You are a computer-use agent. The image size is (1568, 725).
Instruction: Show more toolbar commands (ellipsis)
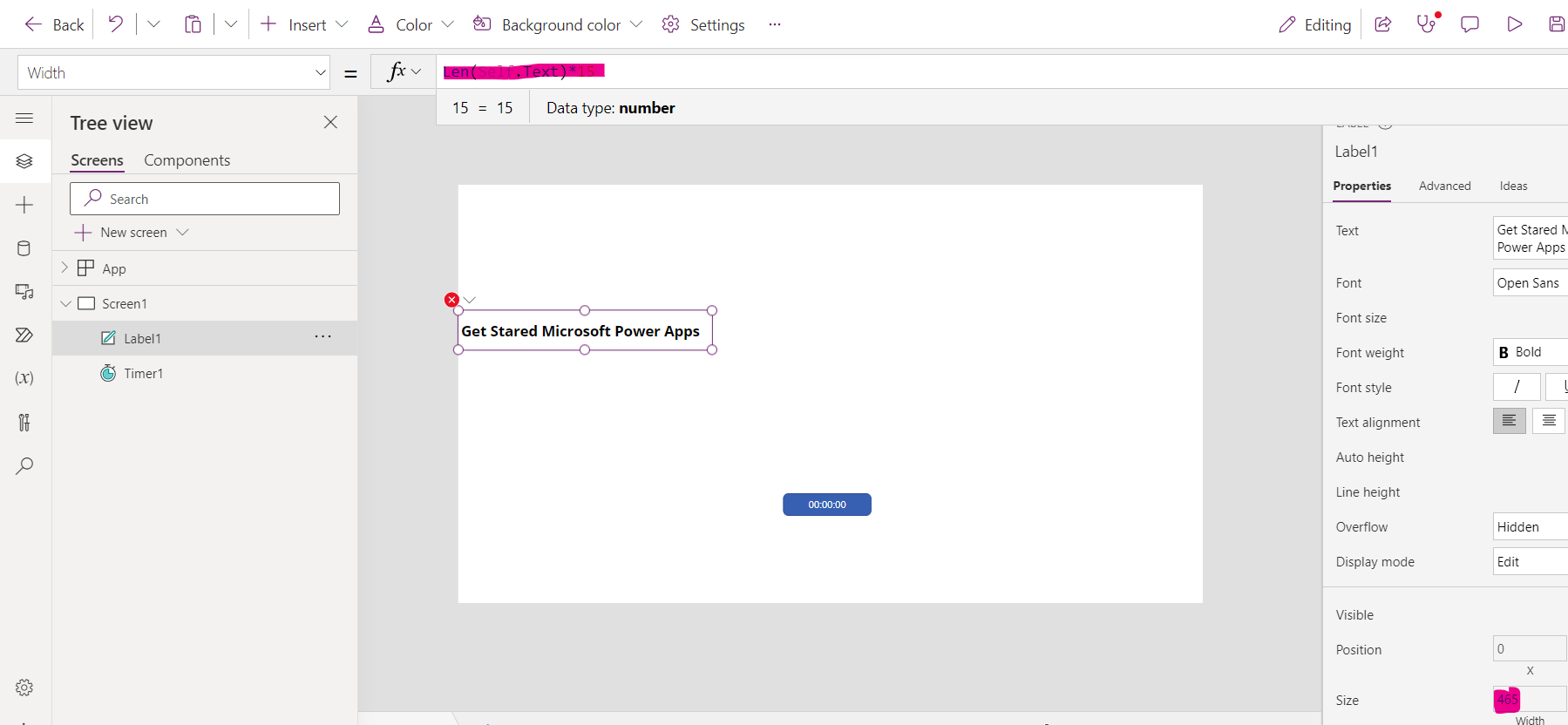pos(775,24)
